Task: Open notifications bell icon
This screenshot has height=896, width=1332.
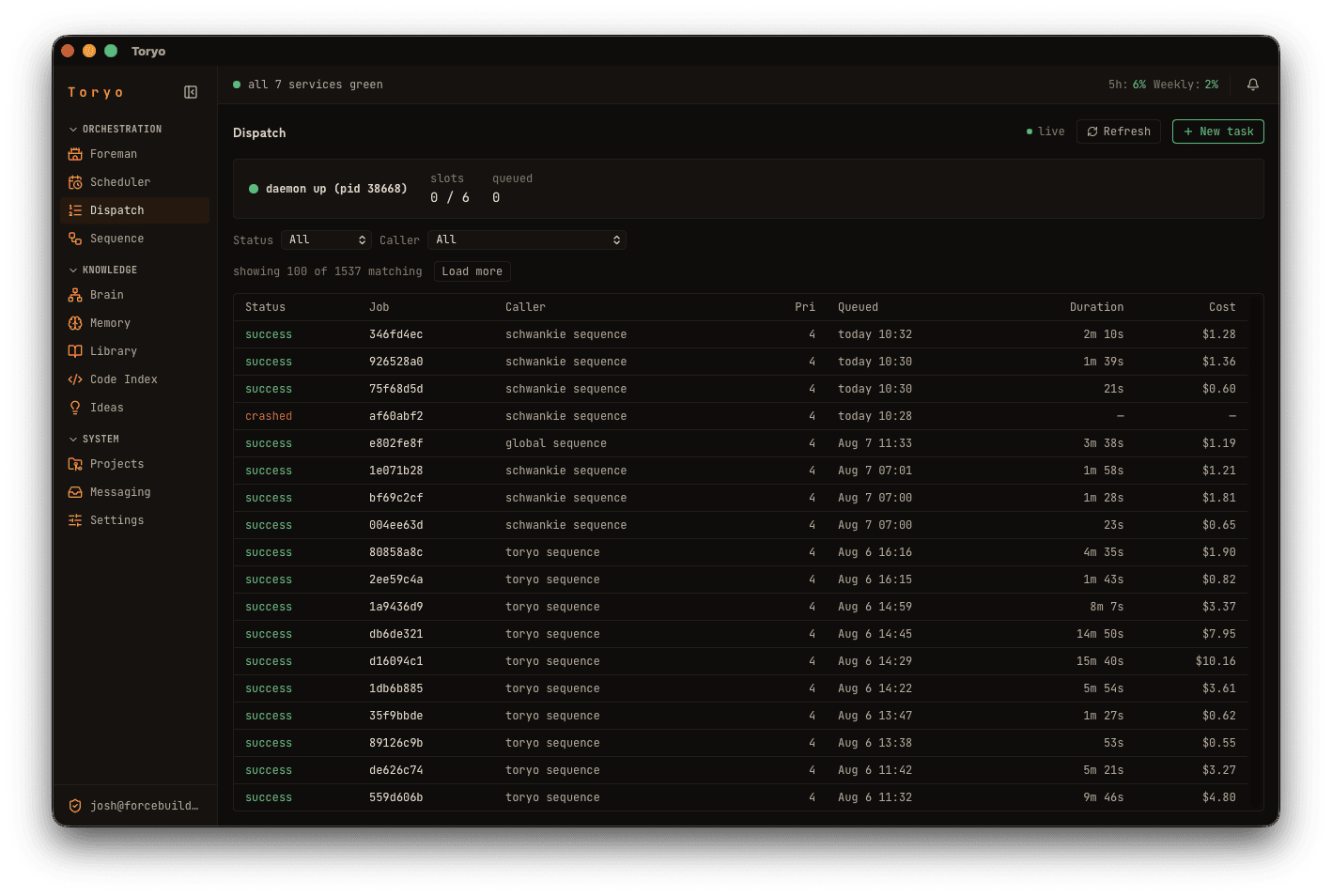Action: tap(1253, 85)
